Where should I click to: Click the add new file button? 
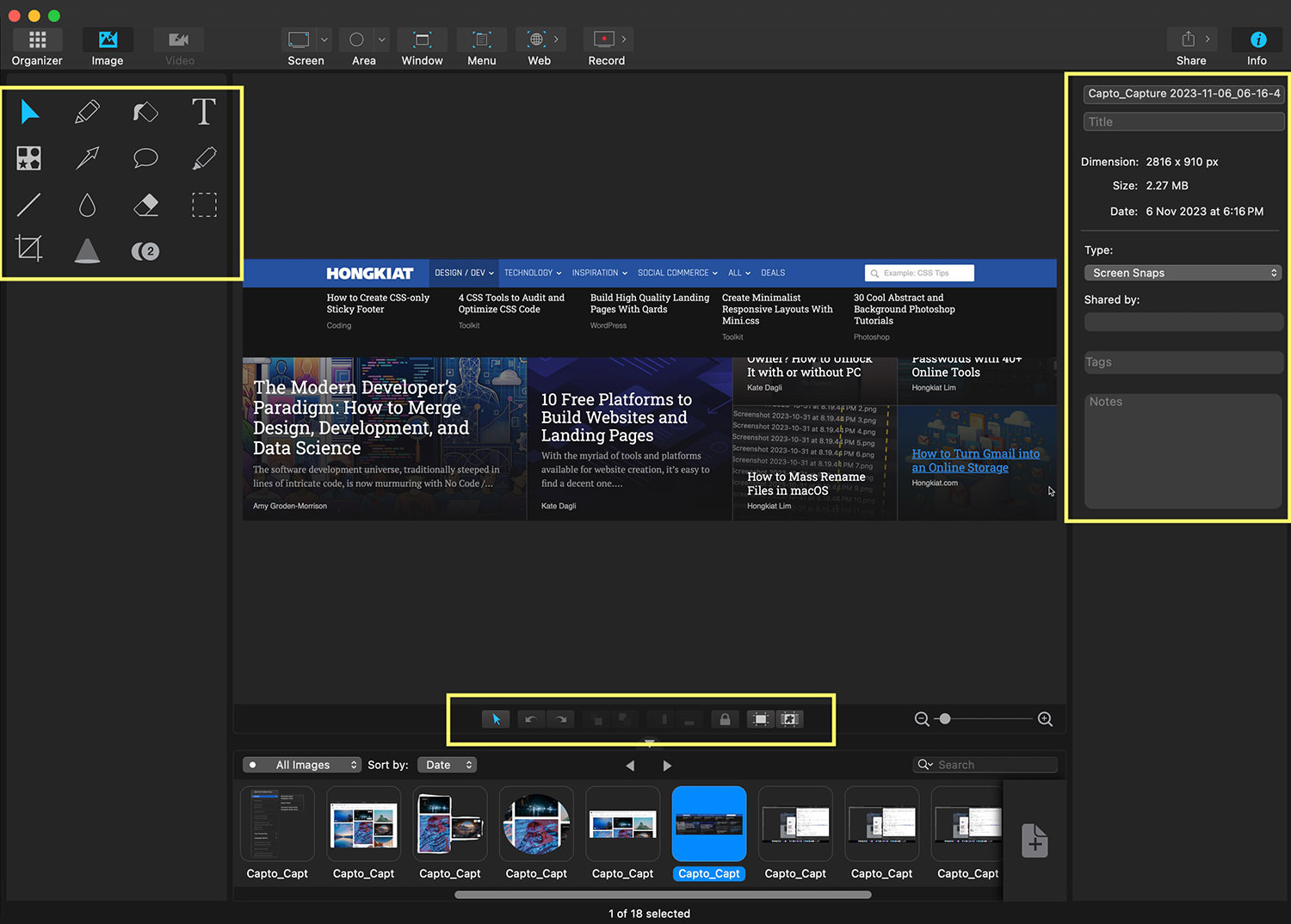pos(1035,841)
